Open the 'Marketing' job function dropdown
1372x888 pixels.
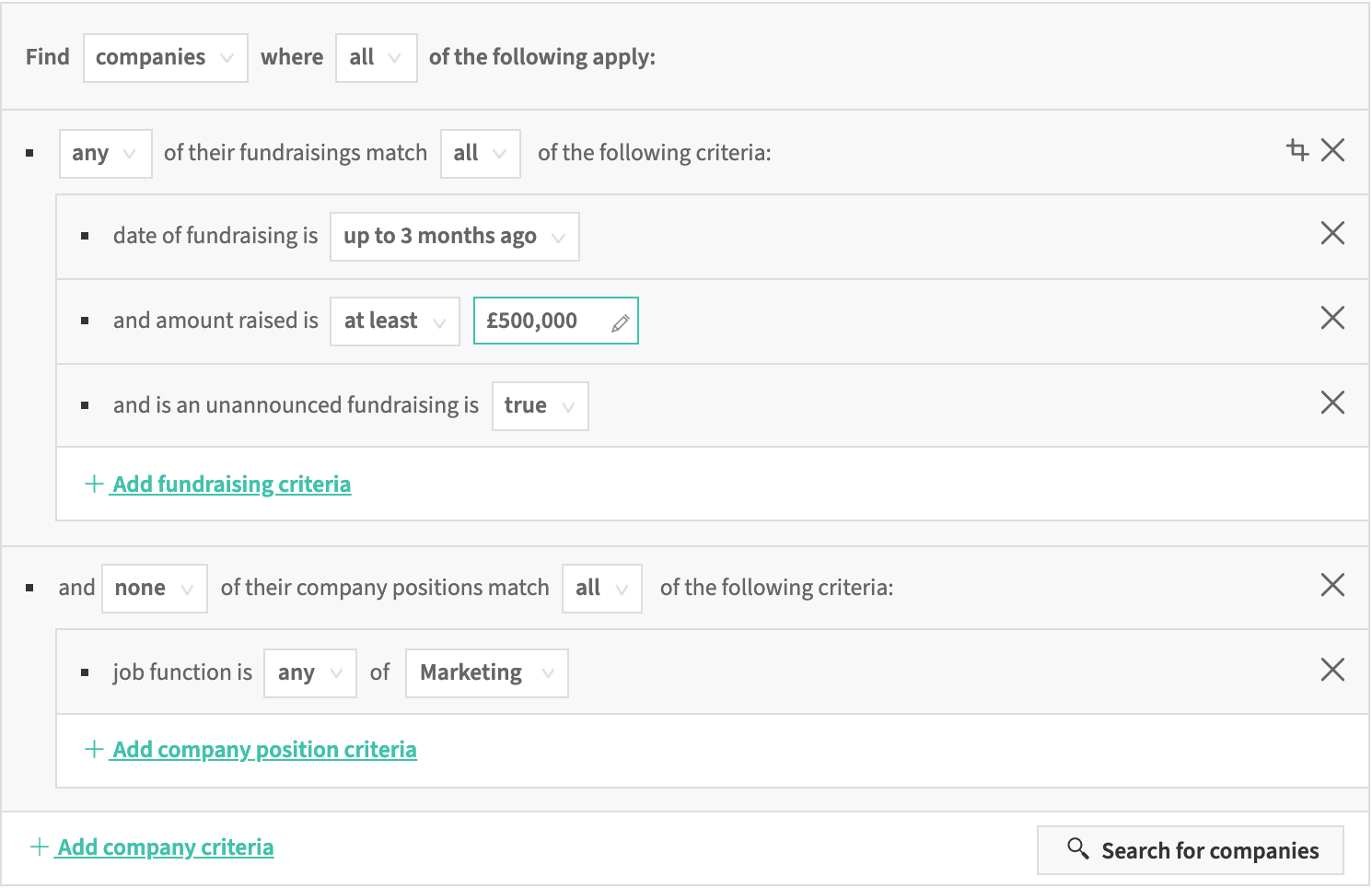(x=487, y=673)
